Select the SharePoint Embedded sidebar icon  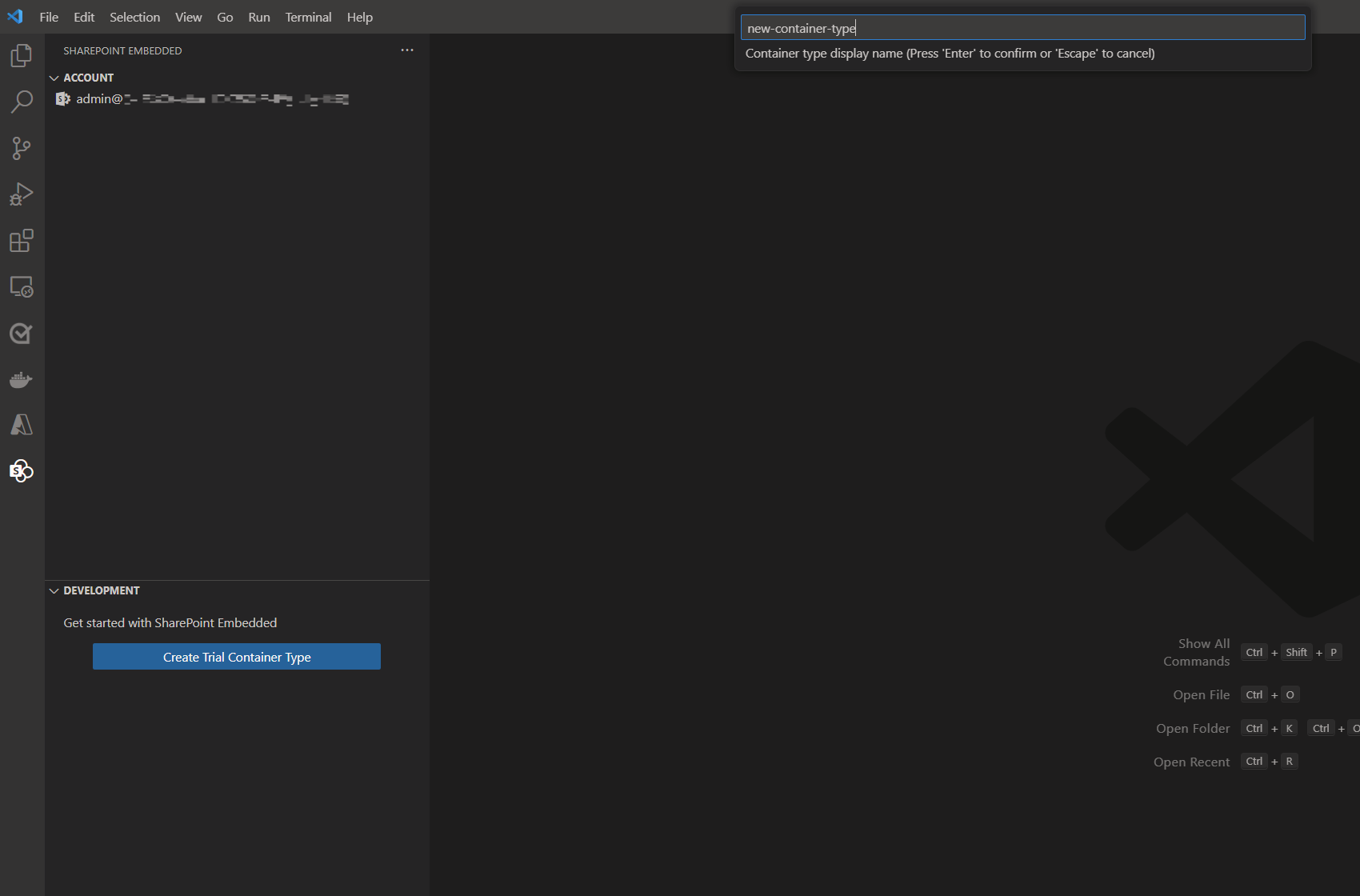pos(21,471)
